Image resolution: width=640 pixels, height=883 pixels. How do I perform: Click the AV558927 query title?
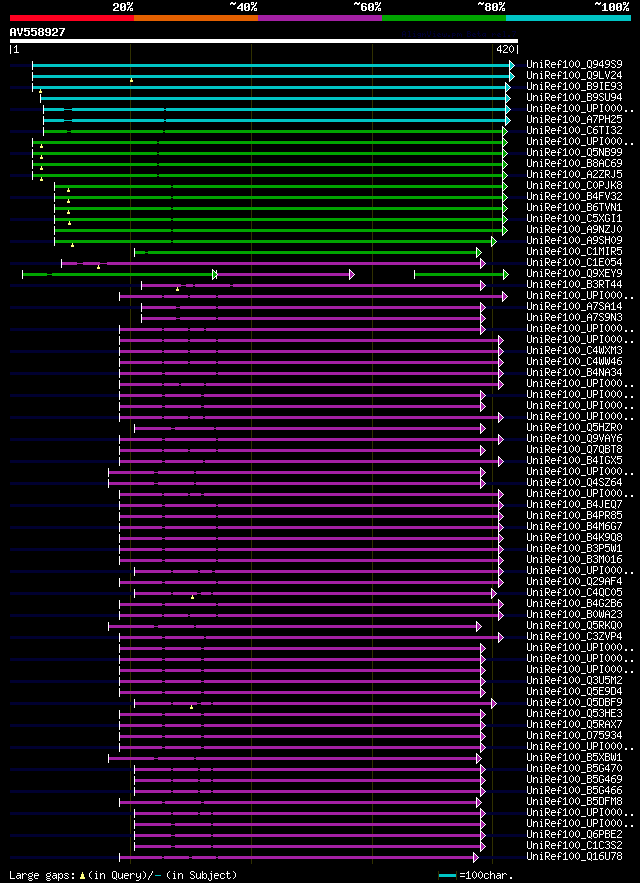coord(37,32)
